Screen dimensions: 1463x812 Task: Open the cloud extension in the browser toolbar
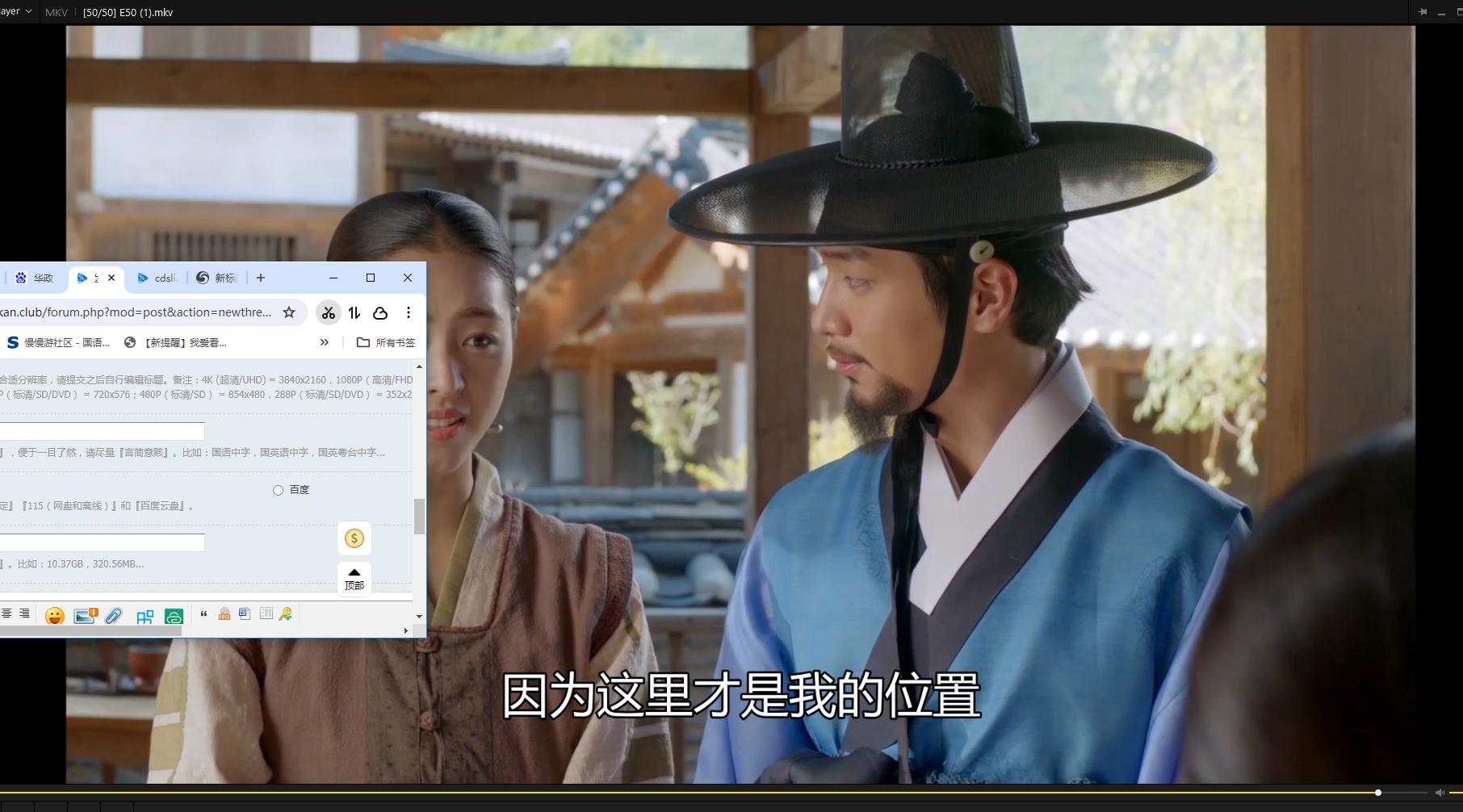click(x=379, y=312)
